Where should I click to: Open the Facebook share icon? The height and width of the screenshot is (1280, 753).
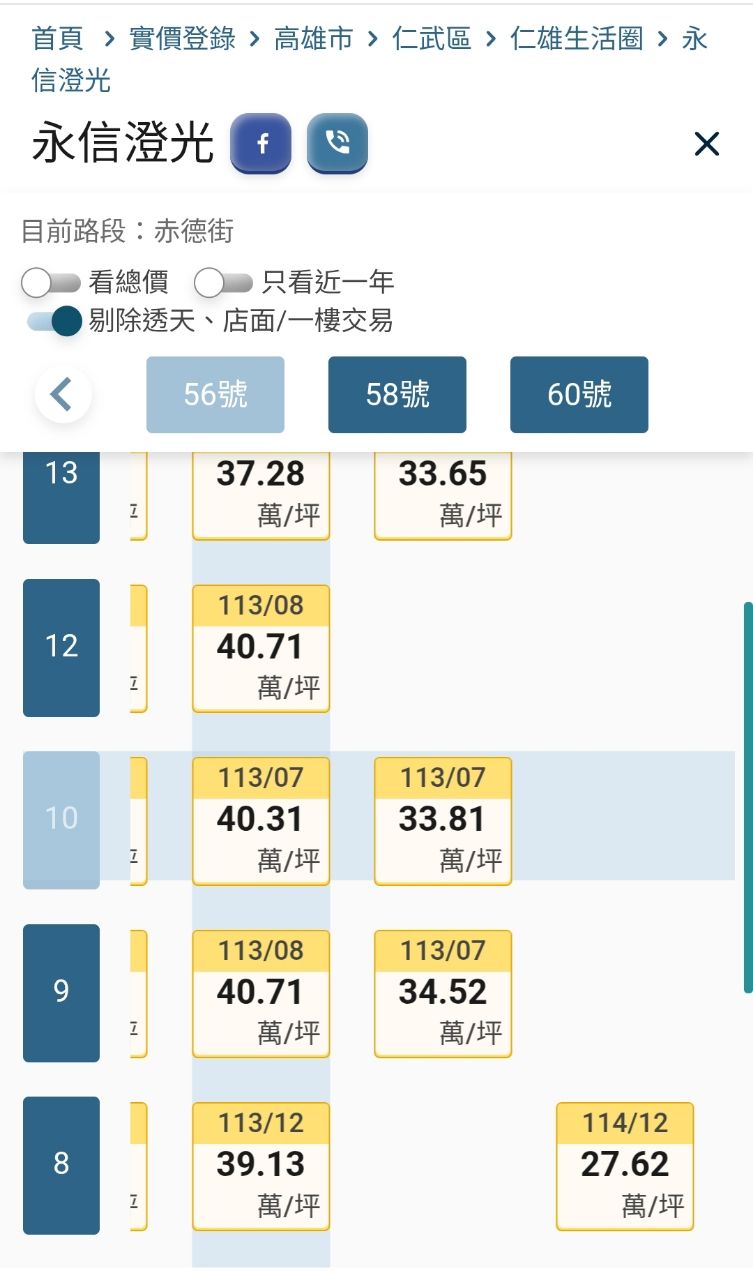(x=261, y=143)
